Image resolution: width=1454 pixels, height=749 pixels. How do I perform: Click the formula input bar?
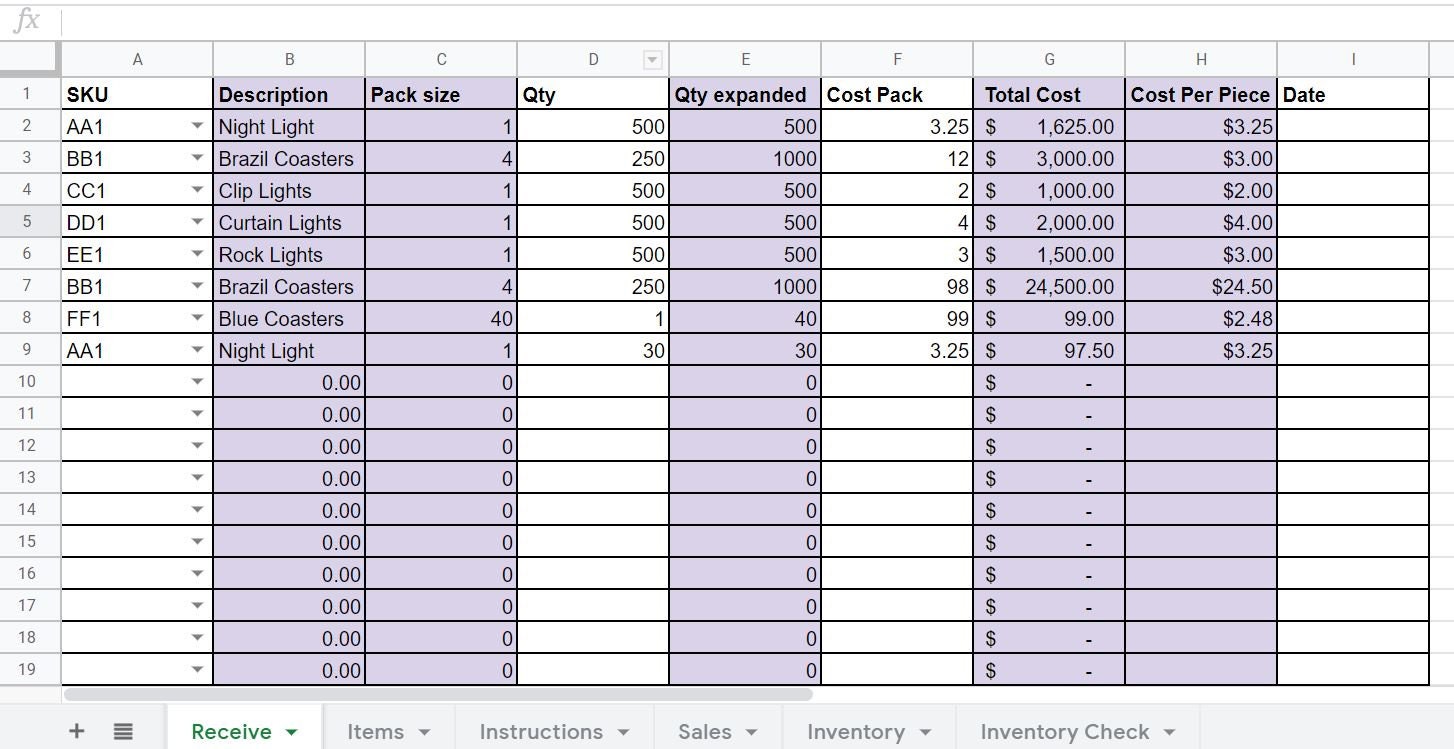[700, 20]
